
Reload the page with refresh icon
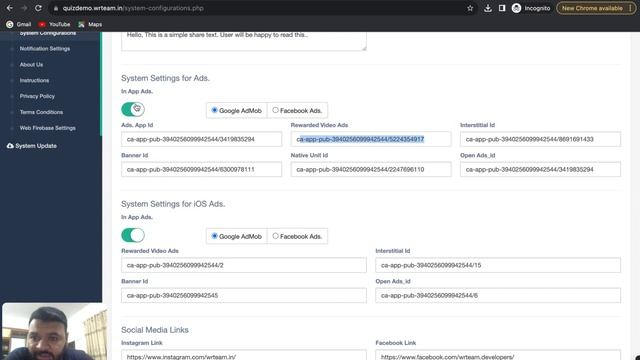click(38, 8)
